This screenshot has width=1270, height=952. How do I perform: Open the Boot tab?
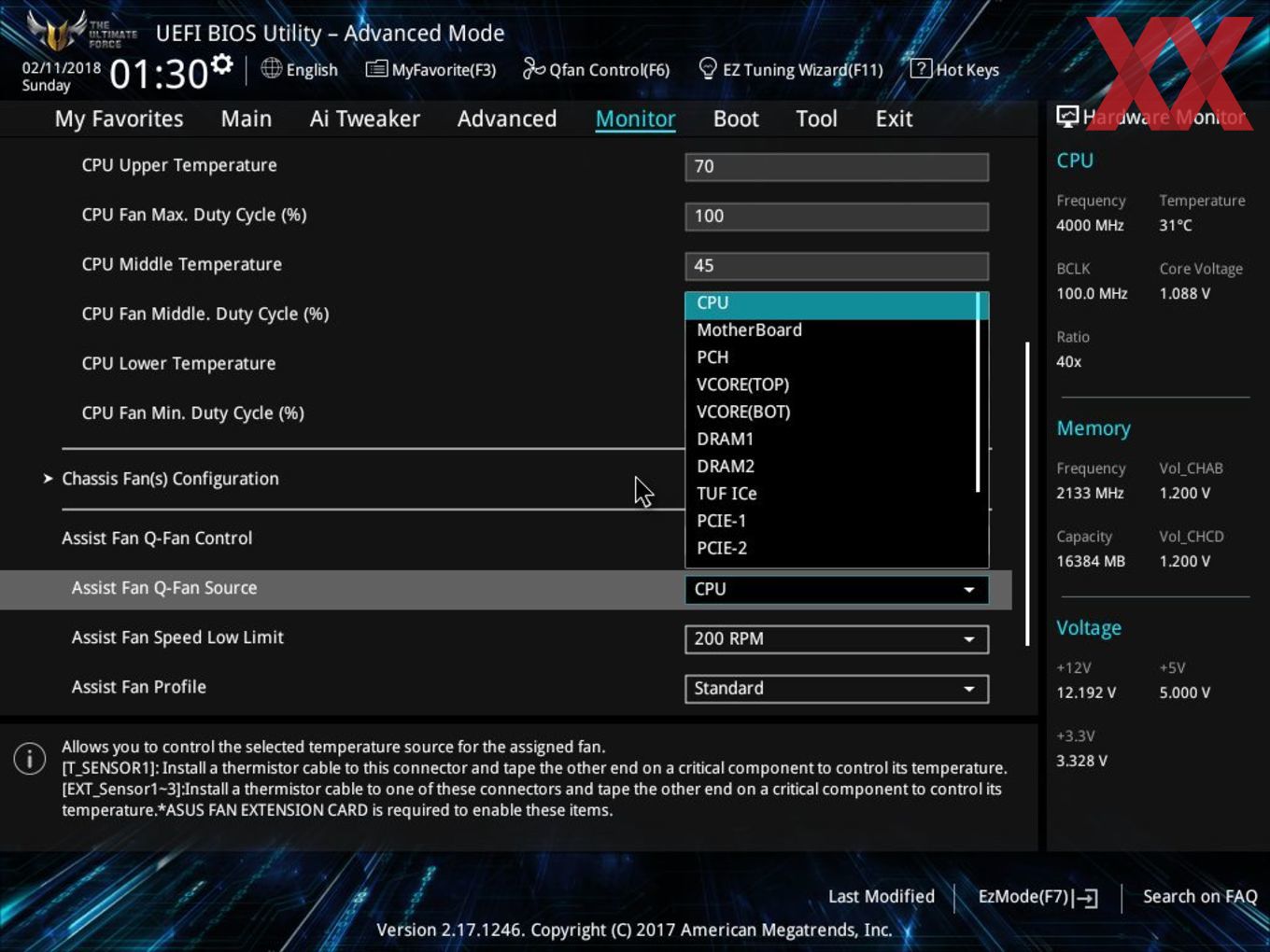tap(736, 119)
